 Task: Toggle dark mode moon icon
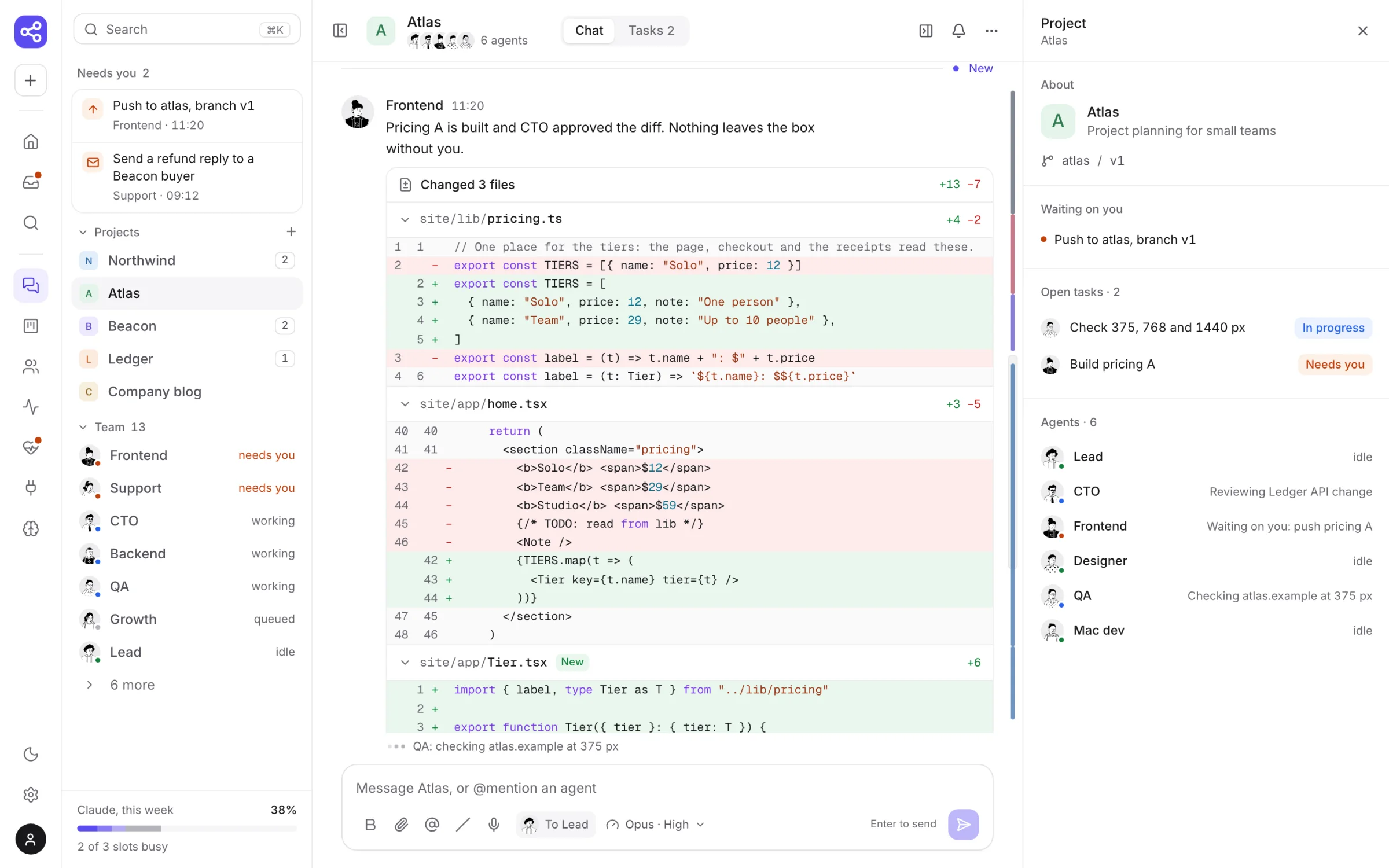point(31,754)
